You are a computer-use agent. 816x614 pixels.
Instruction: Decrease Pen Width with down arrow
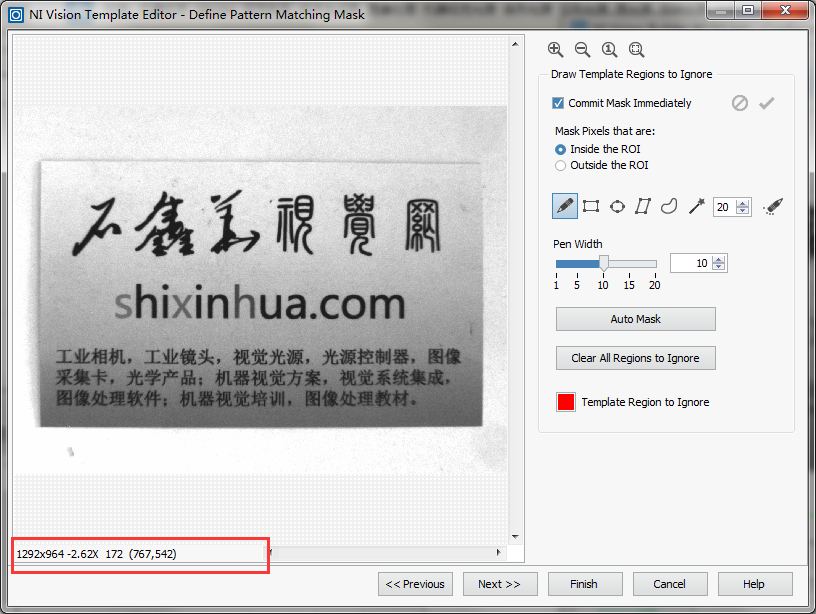[x=719, y=267]
